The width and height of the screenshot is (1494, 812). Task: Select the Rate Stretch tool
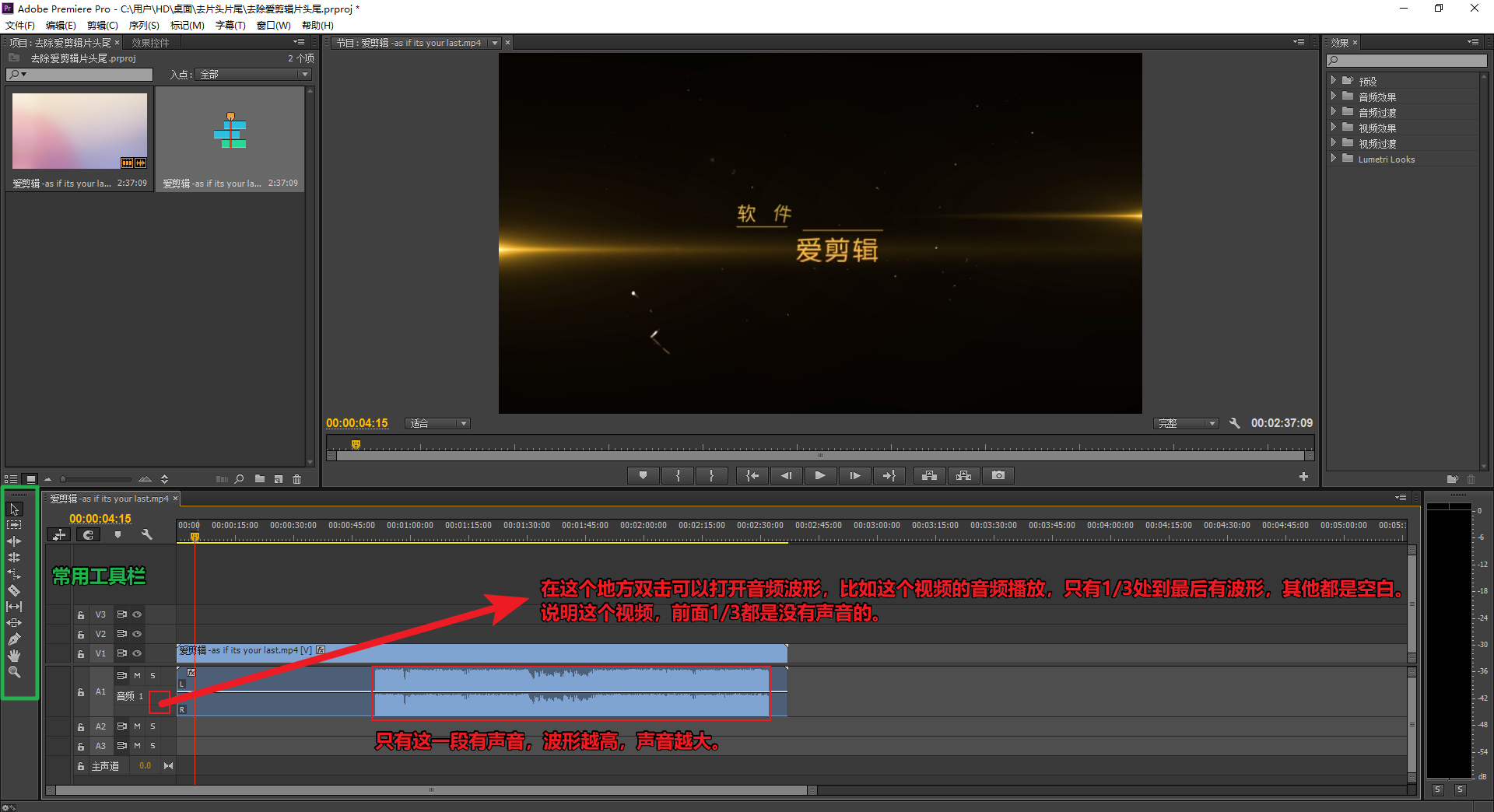(14, 574)
